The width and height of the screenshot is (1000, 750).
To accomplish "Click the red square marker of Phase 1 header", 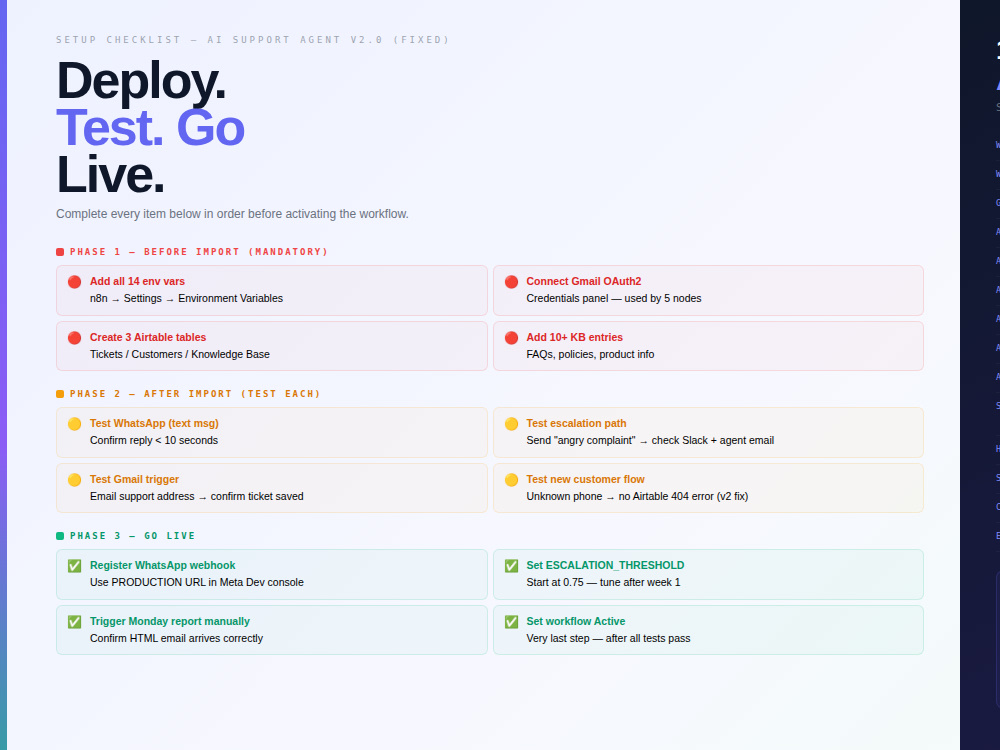I will (x=60, y=252).
